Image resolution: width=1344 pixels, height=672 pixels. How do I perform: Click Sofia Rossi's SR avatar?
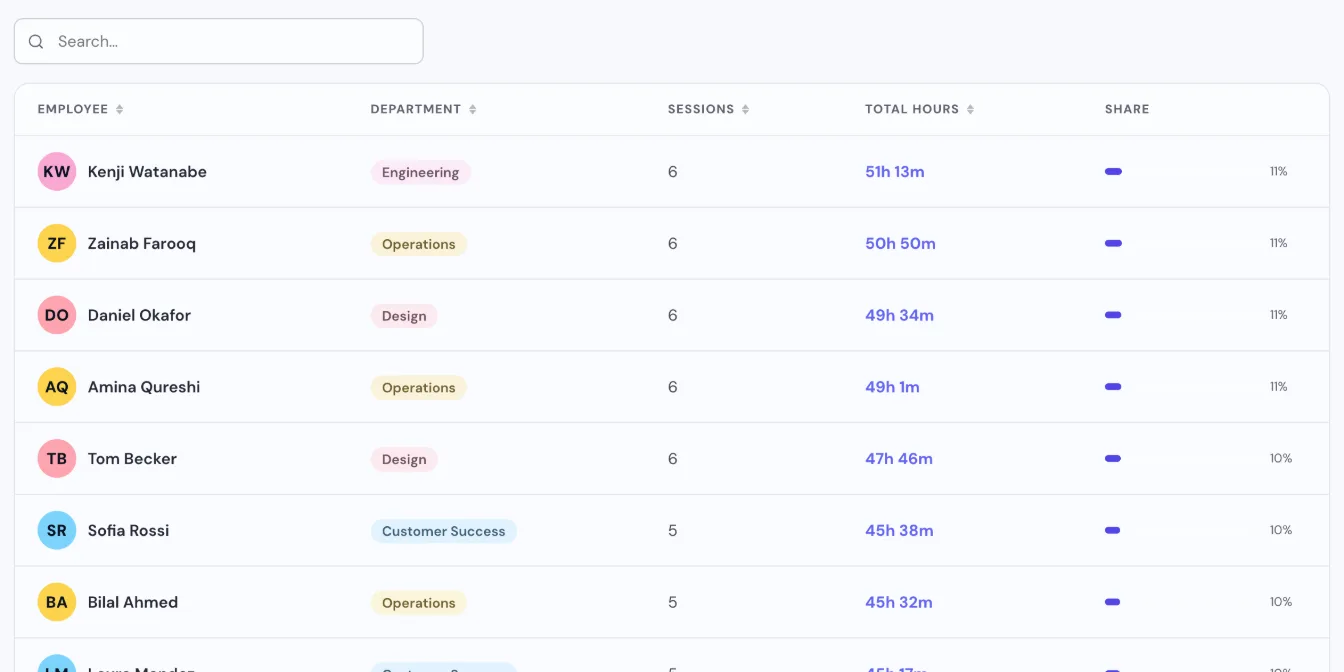pyautogui.click(x=57, y=531)
